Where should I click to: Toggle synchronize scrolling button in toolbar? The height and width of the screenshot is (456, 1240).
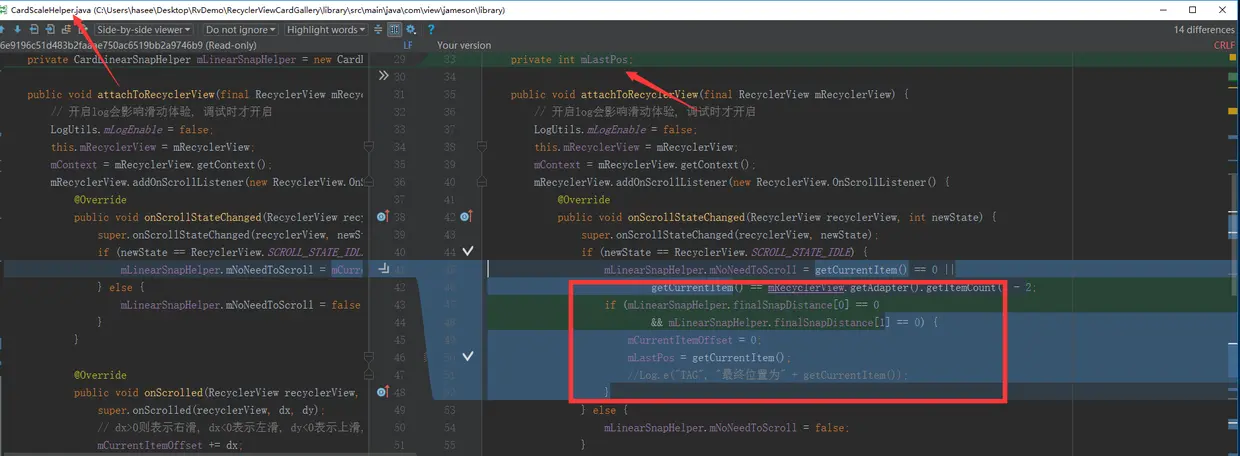[394, 30]
